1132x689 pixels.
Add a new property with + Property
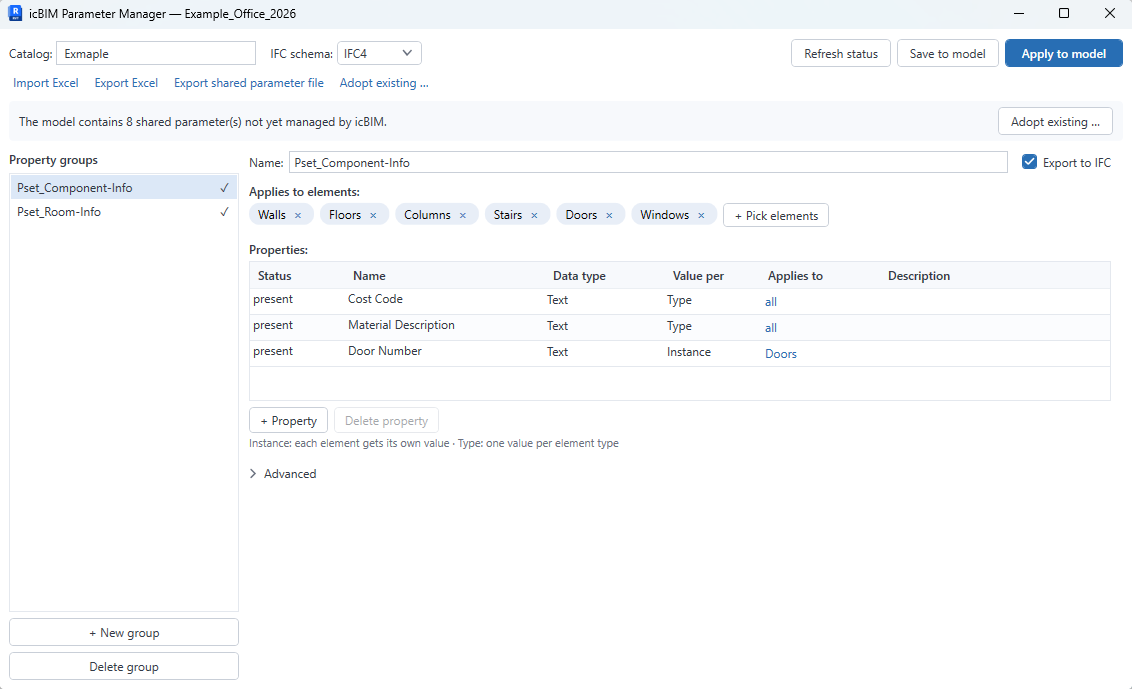pos(288,420)
